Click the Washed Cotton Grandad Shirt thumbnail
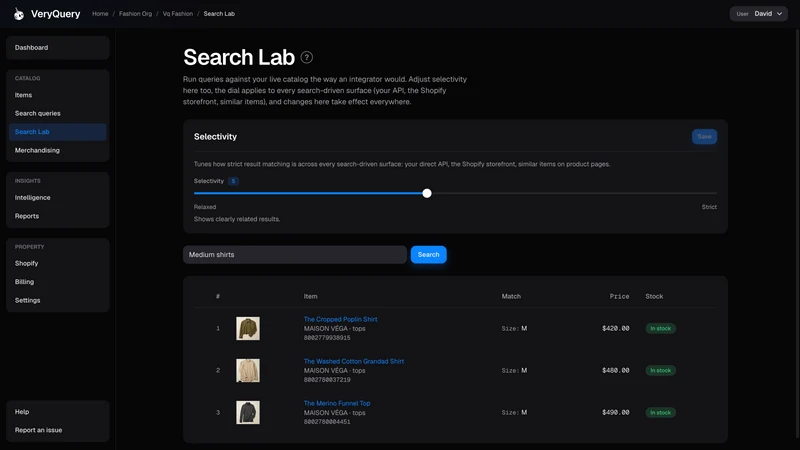 point(248,370)
